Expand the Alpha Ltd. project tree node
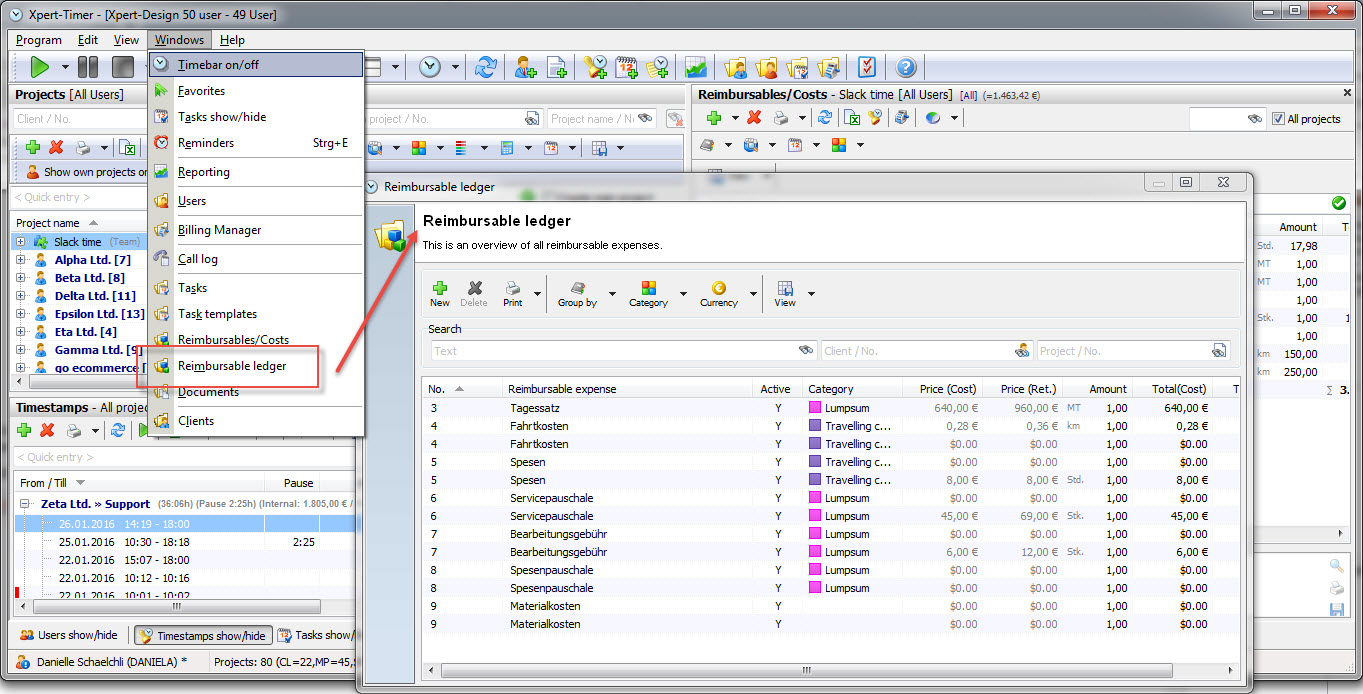 pos(21,260)
